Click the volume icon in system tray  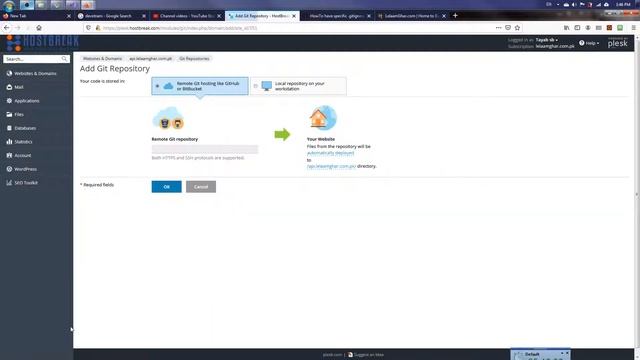point(574,4)
